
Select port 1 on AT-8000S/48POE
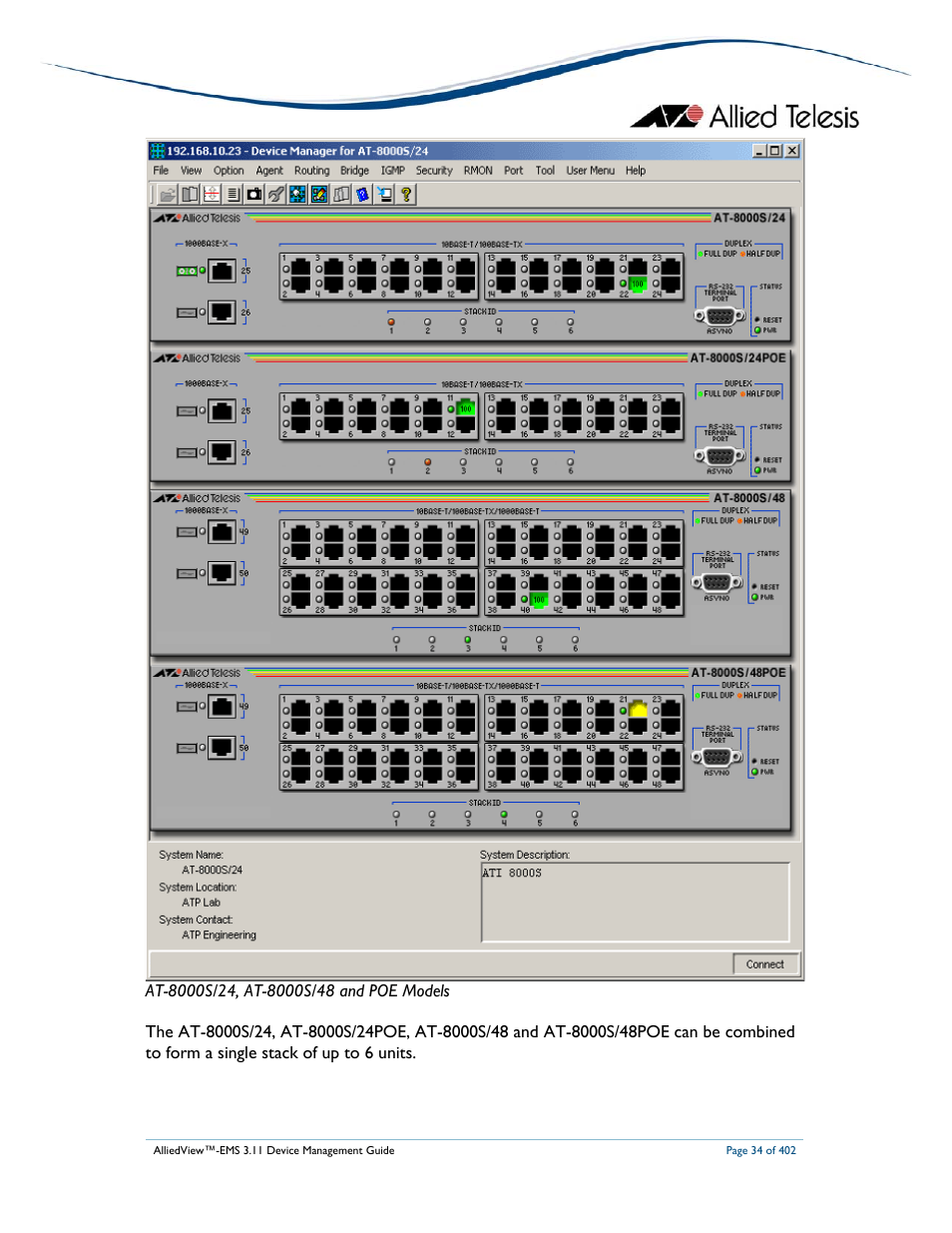click(300, 710)
